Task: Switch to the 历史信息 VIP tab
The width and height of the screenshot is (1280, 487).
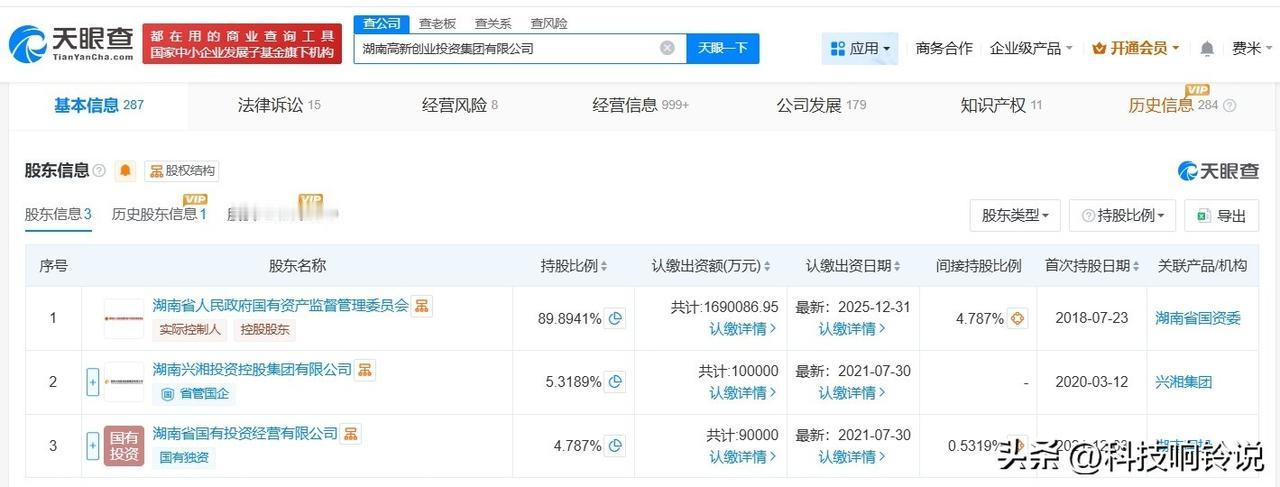Action: [1175, 105]
